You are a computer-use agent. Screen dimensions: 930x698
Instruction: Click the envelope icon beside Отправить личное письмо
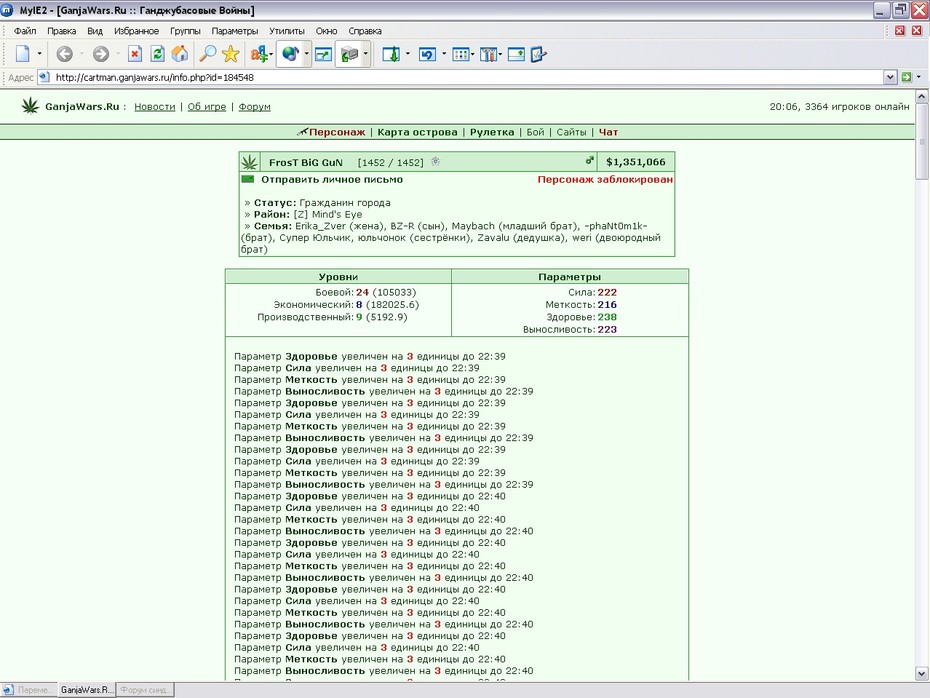tap(247, 179)
